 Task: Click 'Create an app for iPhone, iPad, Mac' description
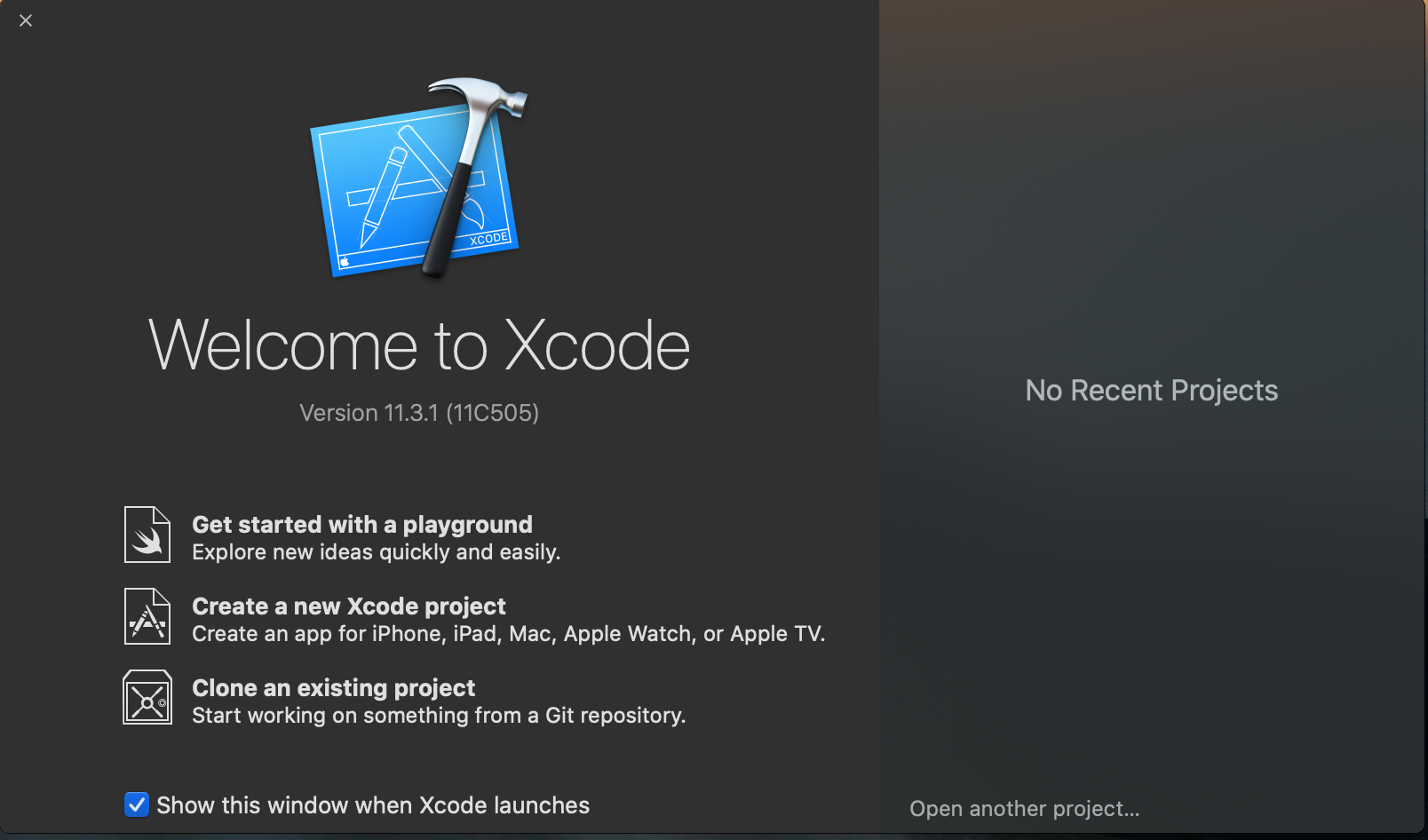509,634
